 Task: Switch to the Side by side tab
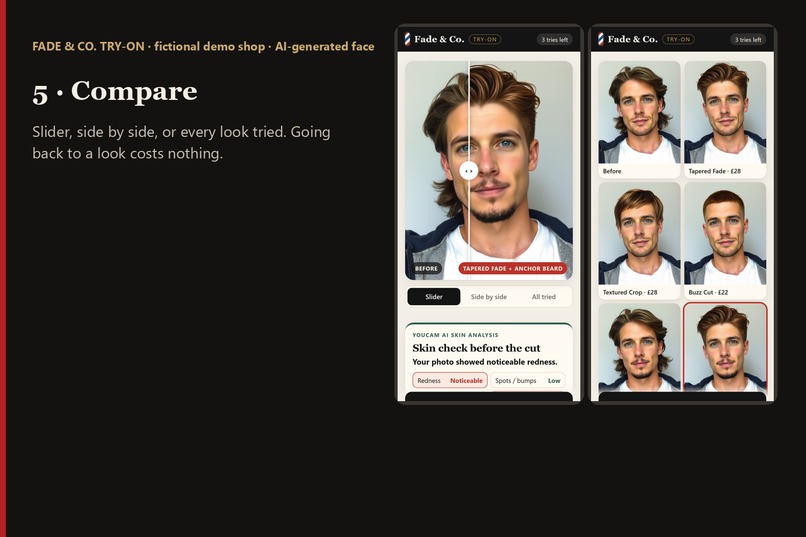[489, 297]
